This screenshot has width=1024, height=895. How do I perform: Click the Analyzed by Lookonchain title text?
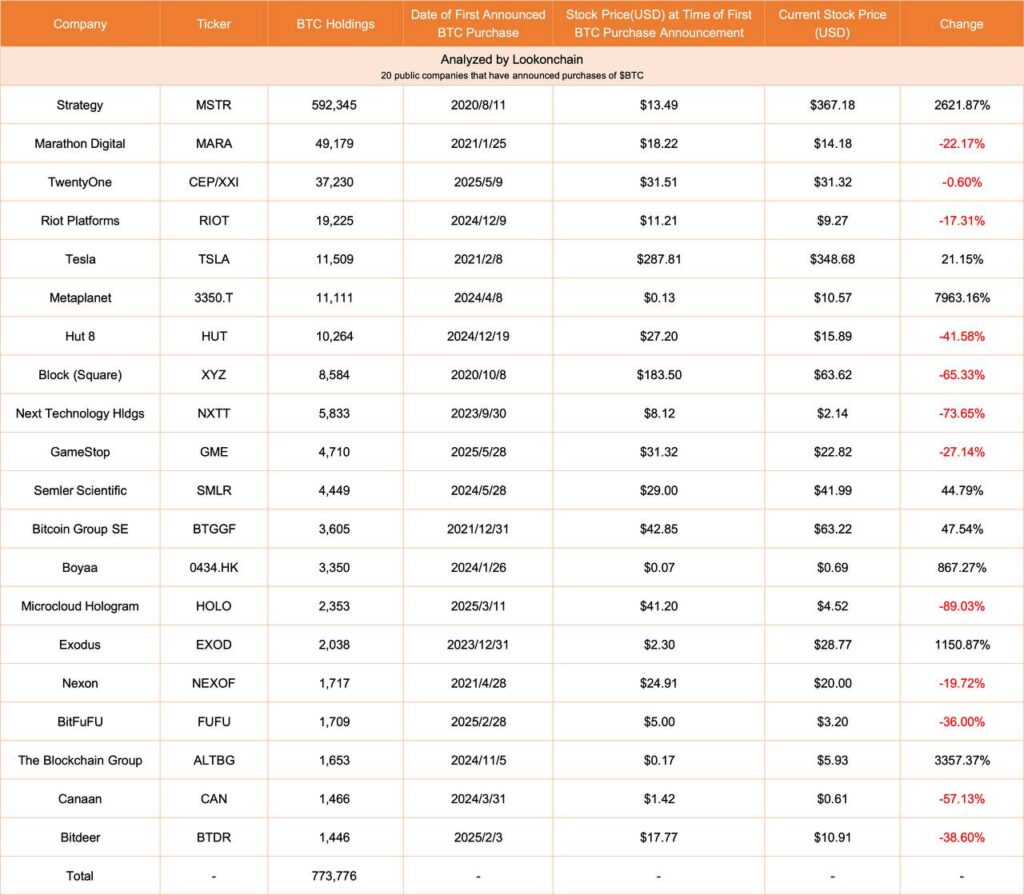coord(511,60)
